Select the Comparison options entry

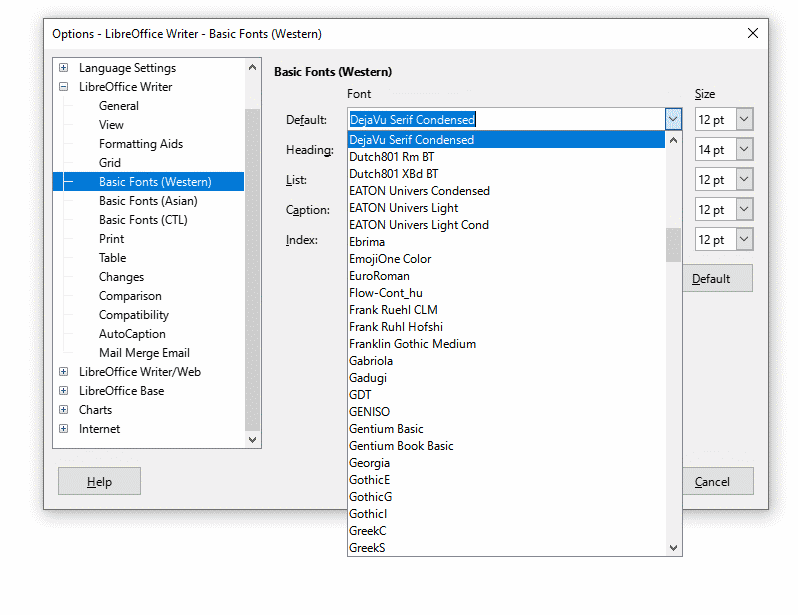[130, 296]
